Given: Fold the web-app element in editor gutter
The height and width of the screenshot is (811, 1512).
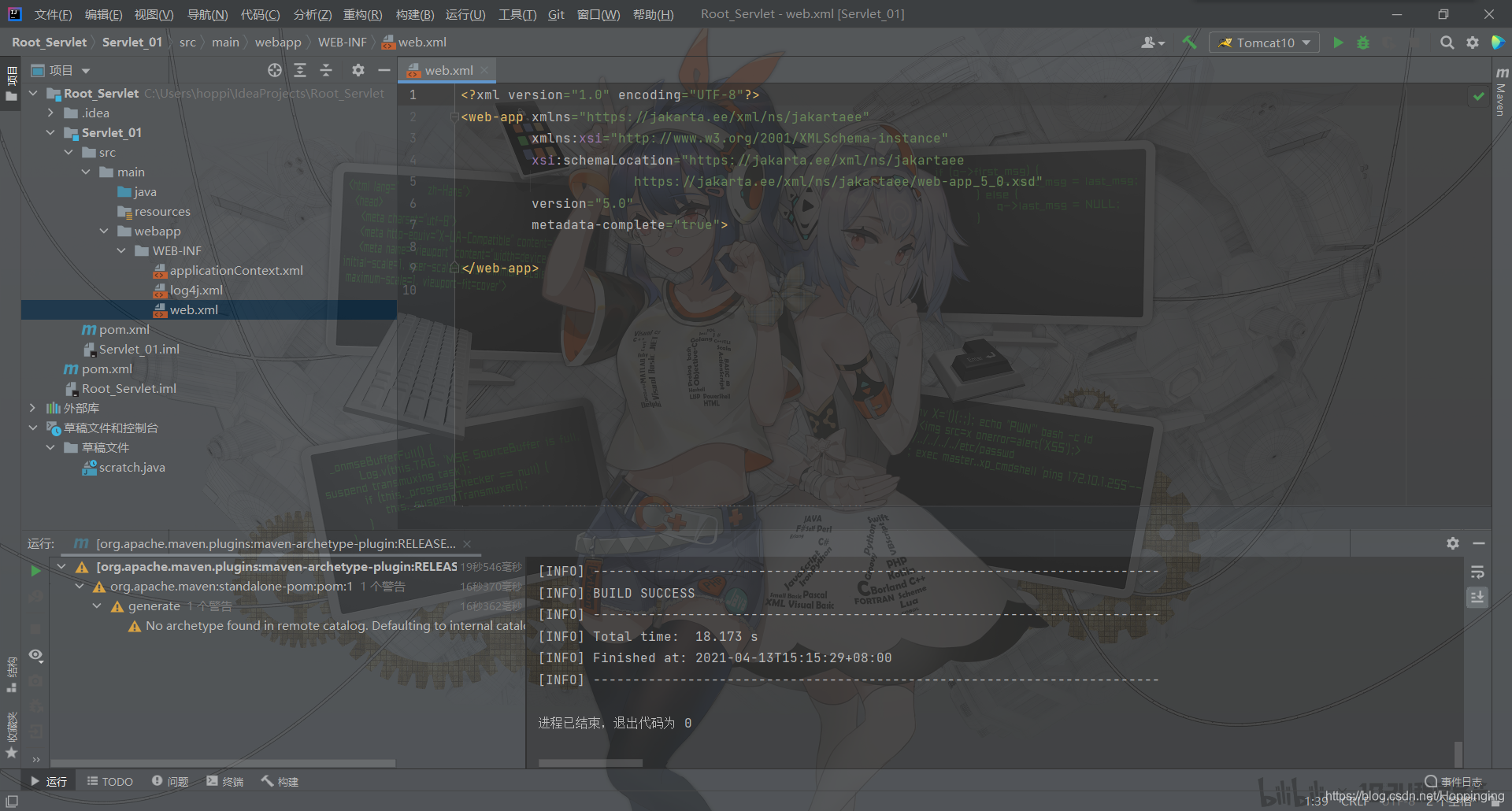Looking at the screenshot, I should 454,117.
